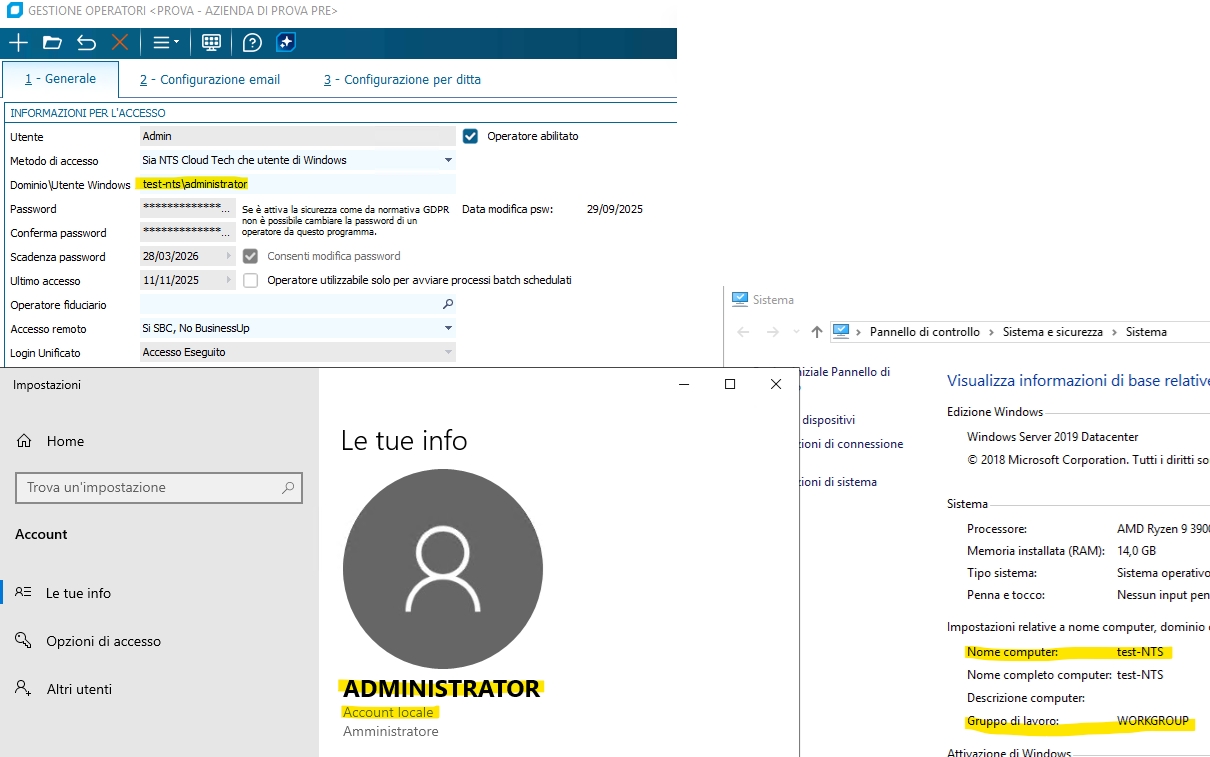Click the Operatore fiduciario search magnifier icon
Screen dimensions: 1210x757
point(448,304)
